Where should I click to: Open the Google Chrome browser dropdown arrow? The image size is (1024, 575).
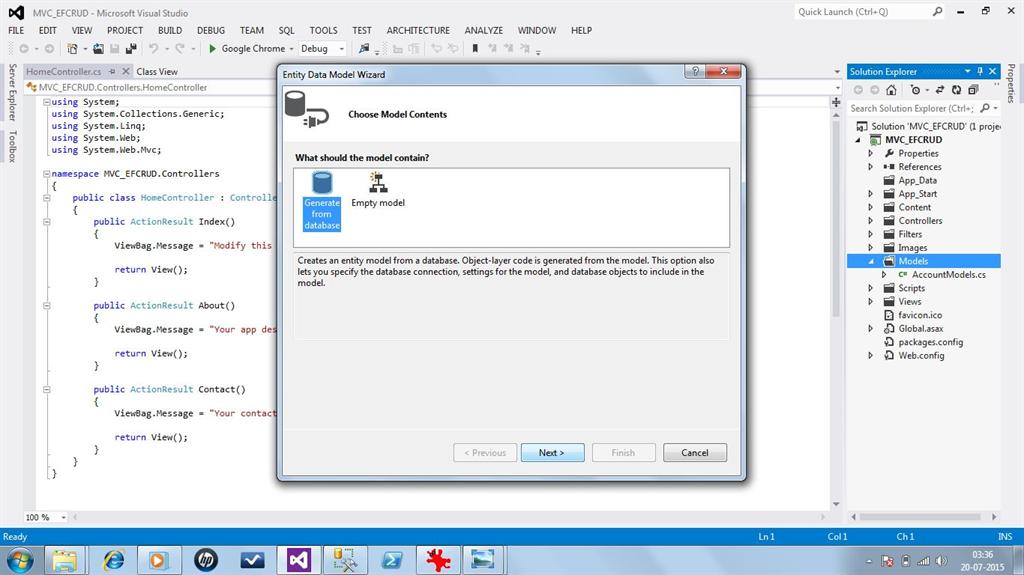(291, 49)
